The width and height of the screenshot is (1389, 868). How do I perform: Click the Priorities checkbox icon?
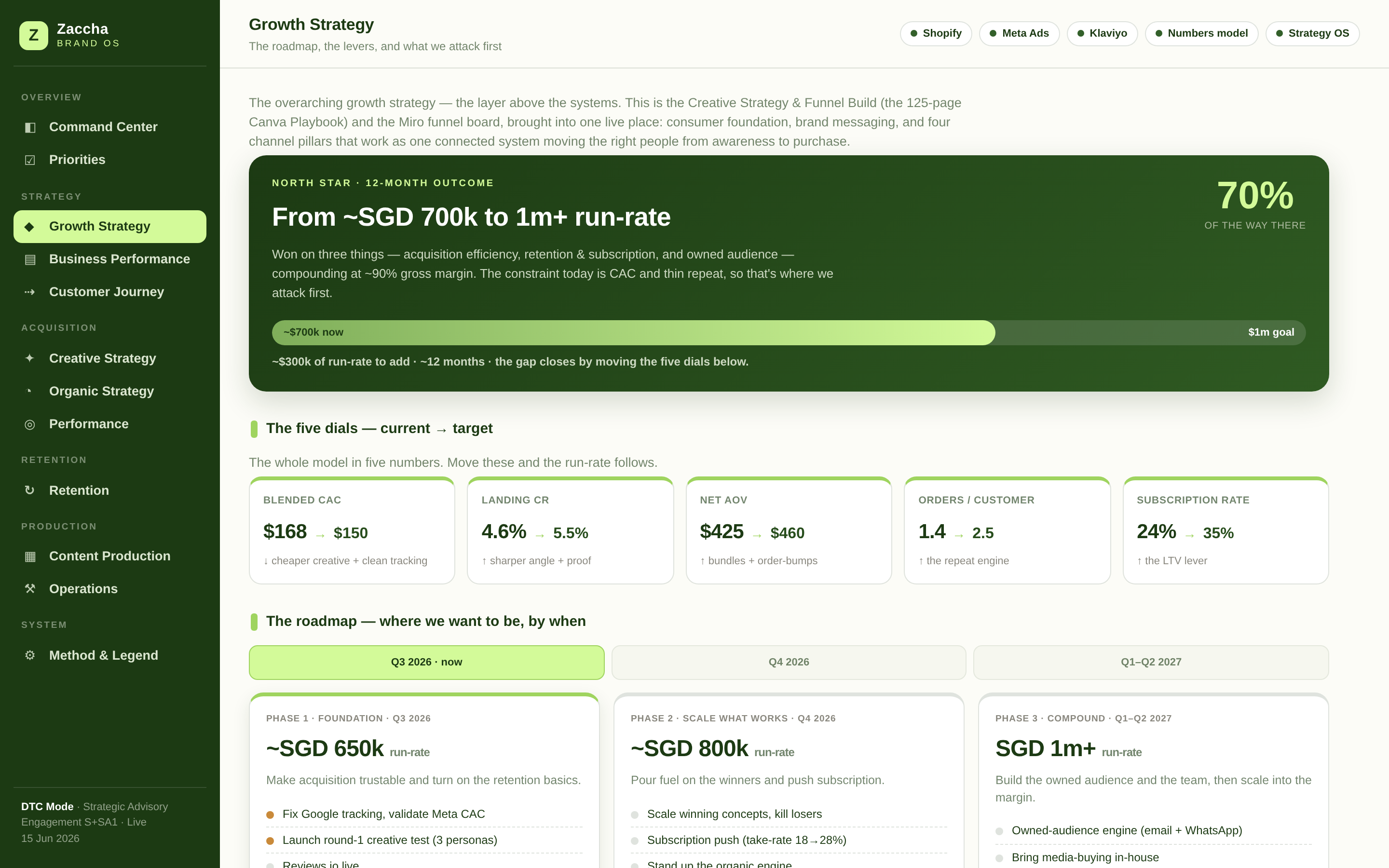[x=30, y=160]
